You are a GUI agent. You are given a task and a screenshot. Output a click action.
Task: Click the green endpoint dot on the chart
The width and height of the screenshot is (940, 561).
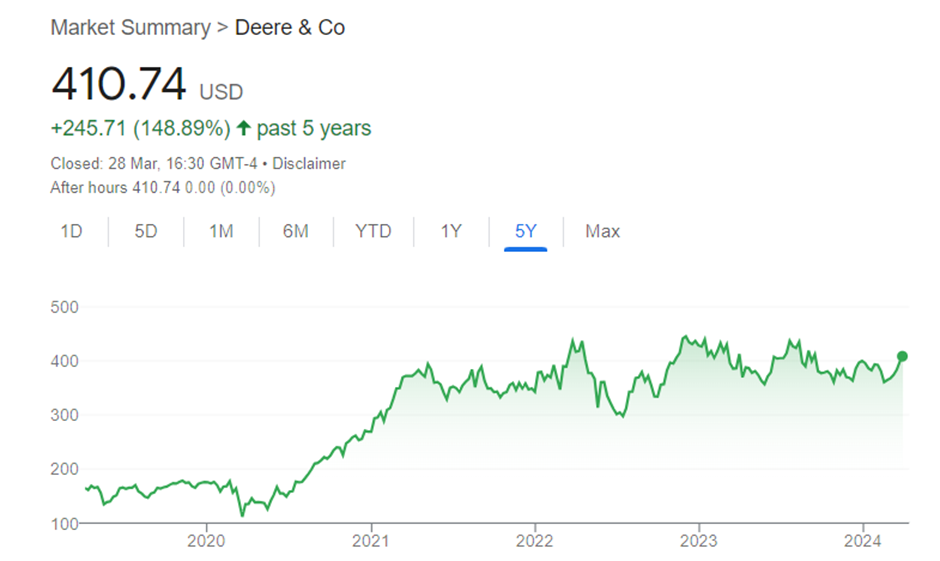pyautogui.click(x=902, y=356)
